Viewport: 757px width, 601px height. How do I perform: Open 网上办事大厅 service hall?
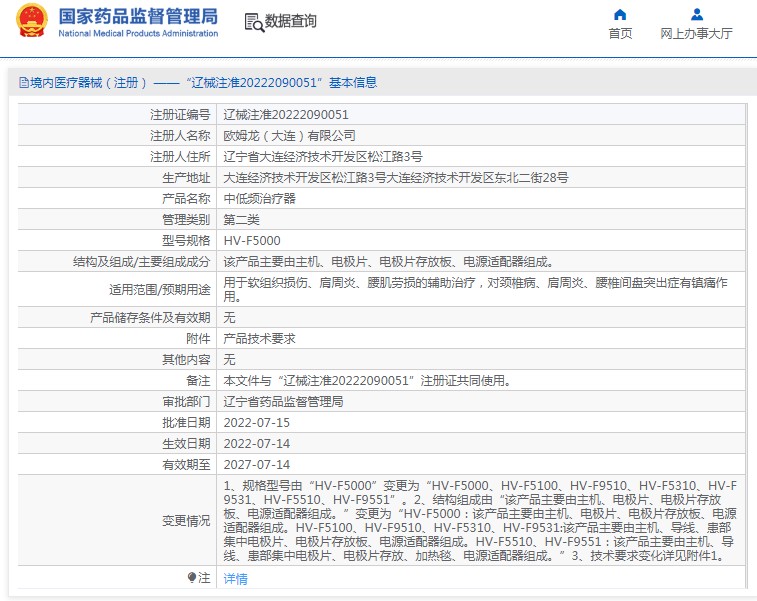(x=696, y=33)
